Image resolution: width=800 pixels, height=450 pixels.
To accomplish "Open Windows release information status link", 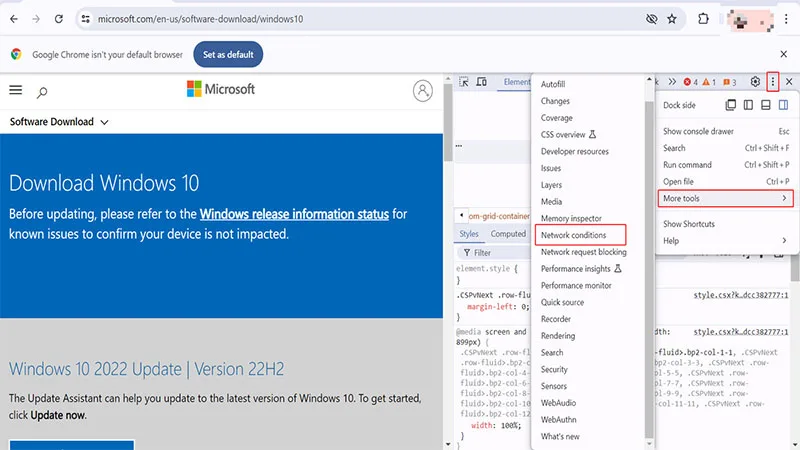I will pos(294,214).
